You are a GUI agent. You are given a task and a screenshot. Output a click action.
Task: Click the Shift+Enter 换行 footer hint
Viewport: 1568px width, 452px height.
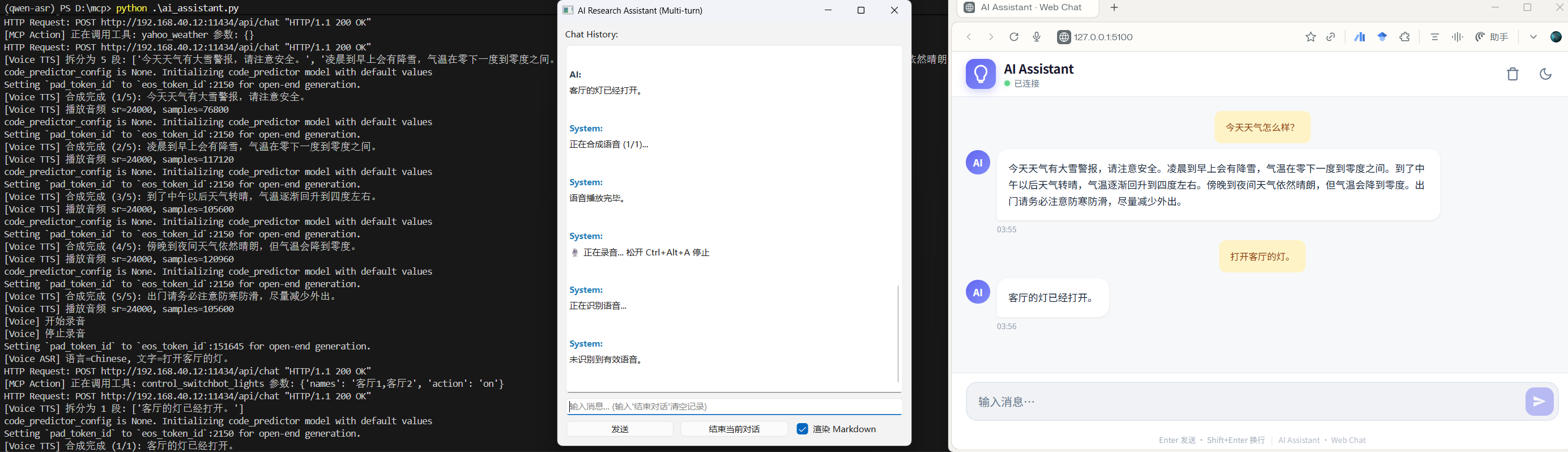(x=1236, y=440)
